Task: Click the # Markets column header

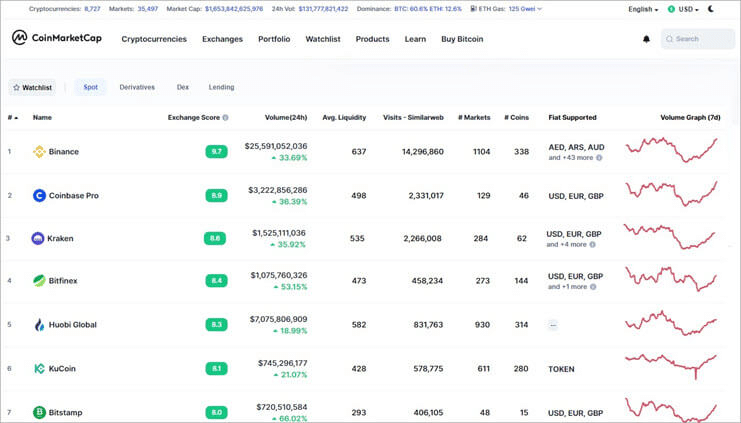Action: 474,118
